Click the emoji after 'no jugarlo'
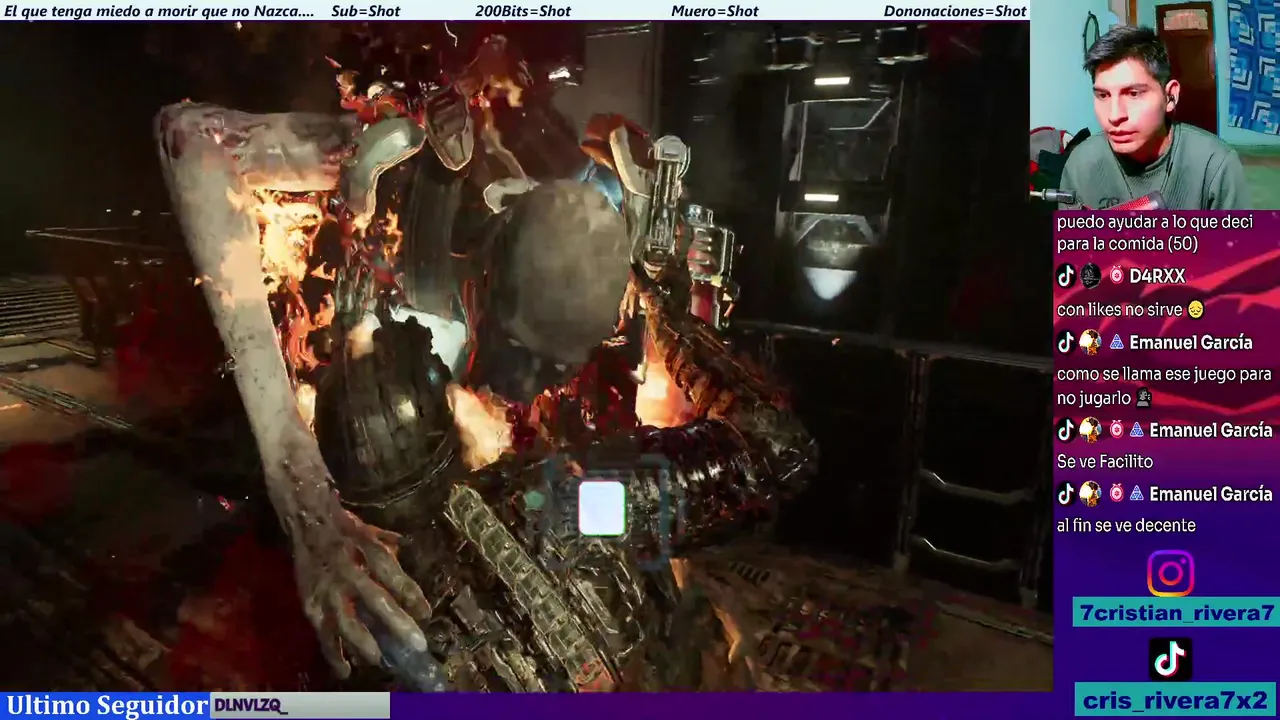1280x720 pixels. click(x=1143, y=398)
